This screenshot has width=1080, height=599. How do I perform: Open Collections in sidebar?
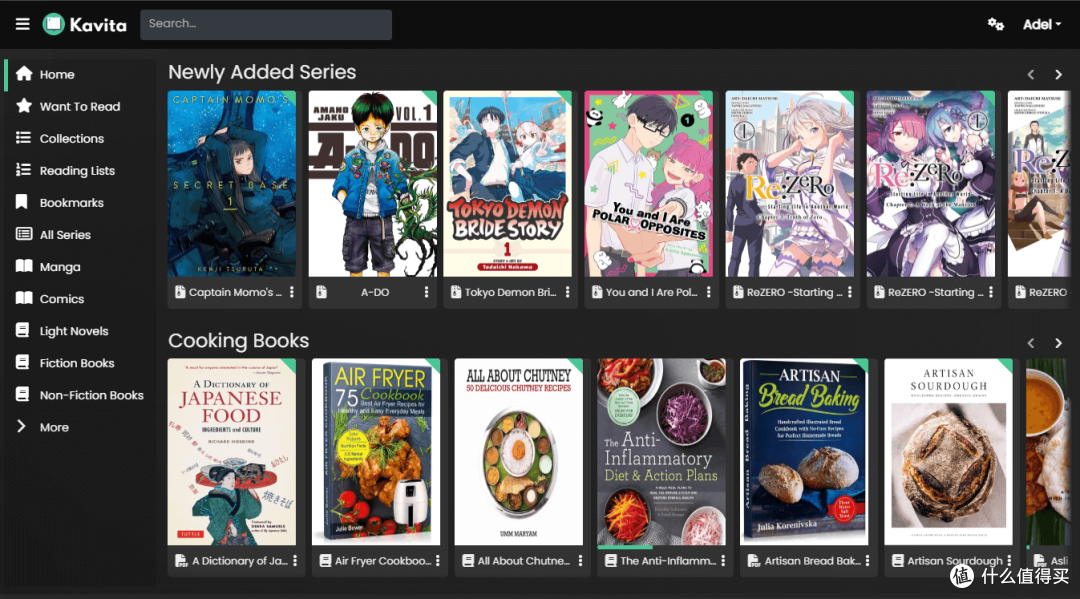(x=80, y=138)
